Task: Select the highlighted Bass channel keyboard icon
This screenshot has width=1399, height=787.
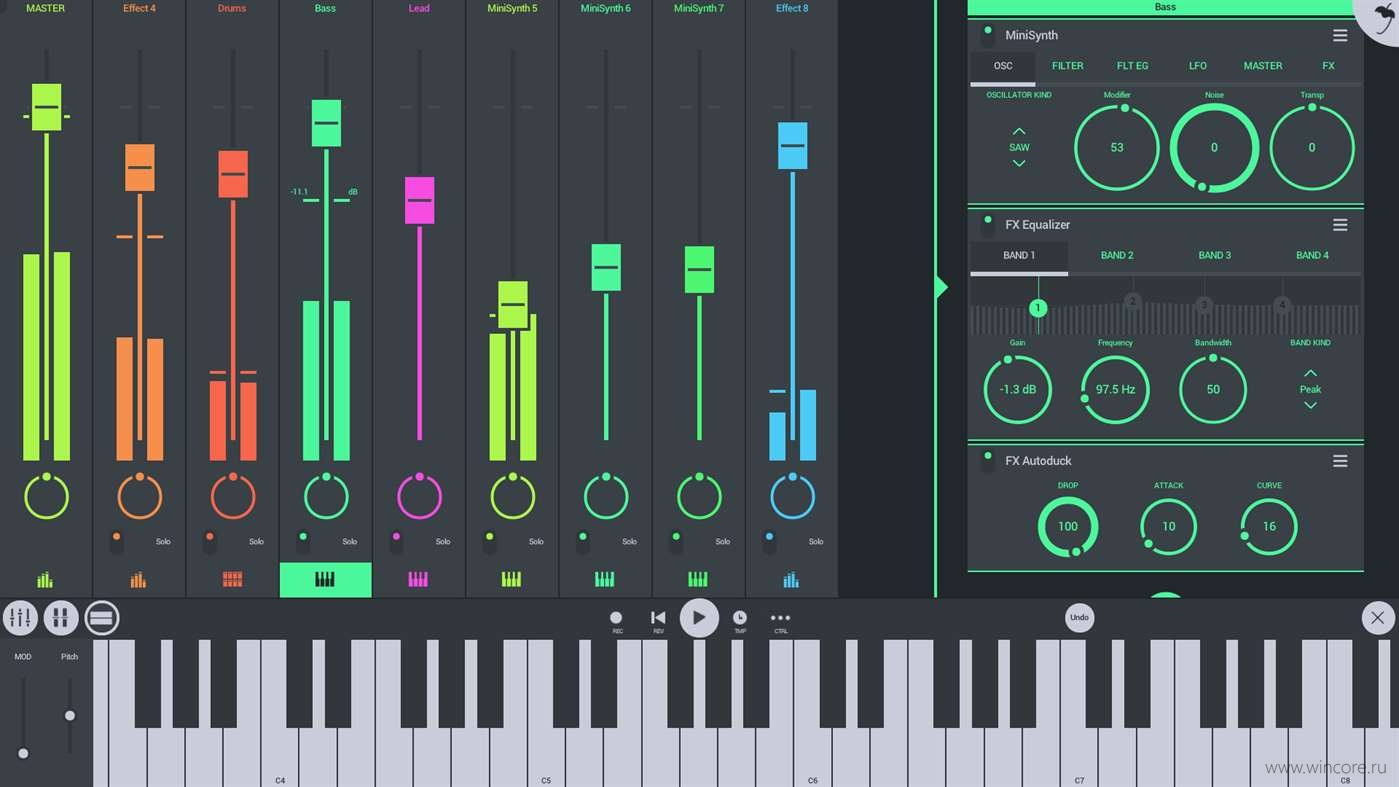Action: click(325, 580)
